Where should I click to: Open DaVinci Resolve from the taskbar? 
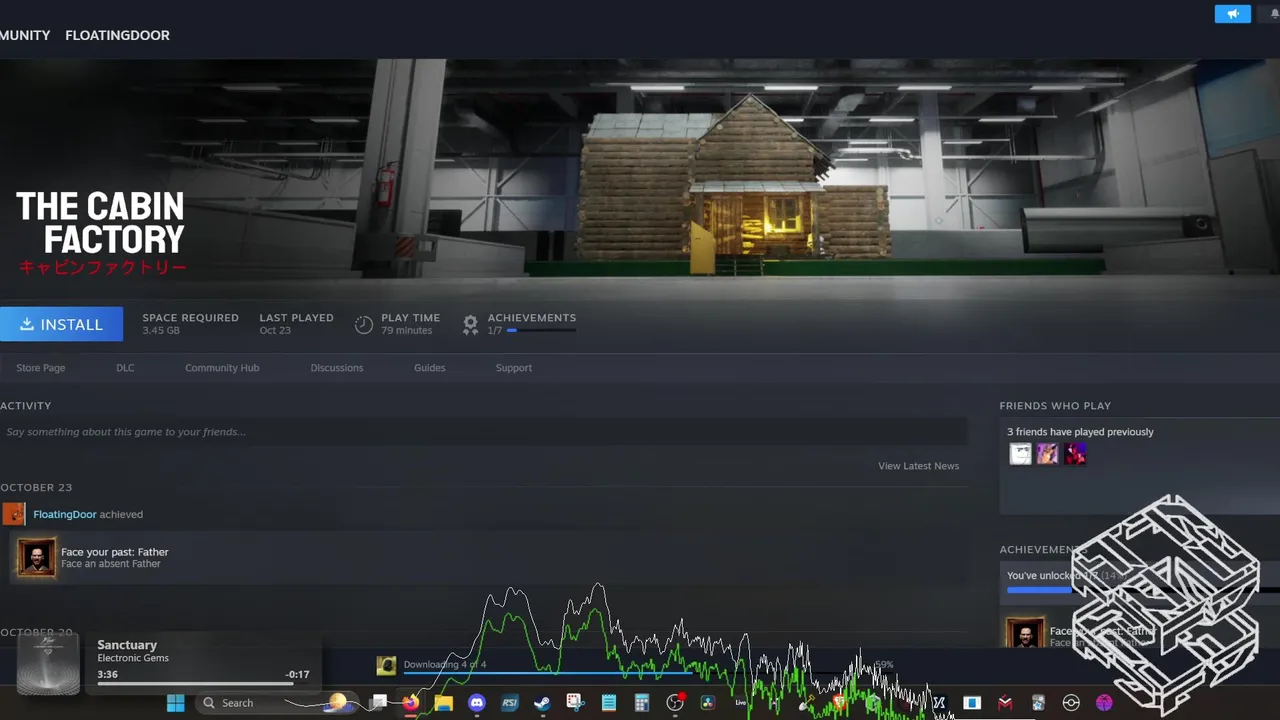[708, 703]
